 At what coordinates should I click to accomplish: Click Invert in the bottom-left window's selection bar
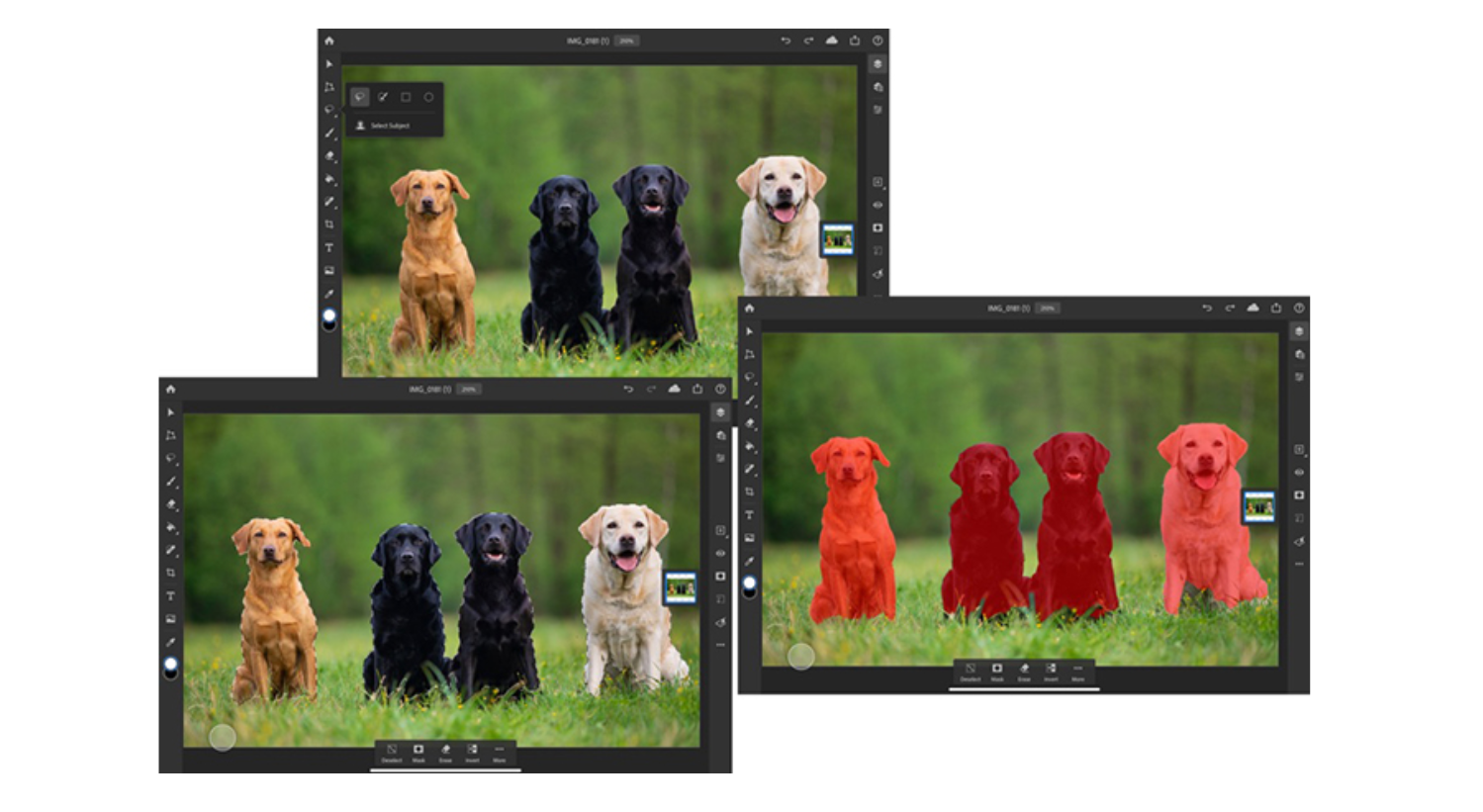pos(472,753)
